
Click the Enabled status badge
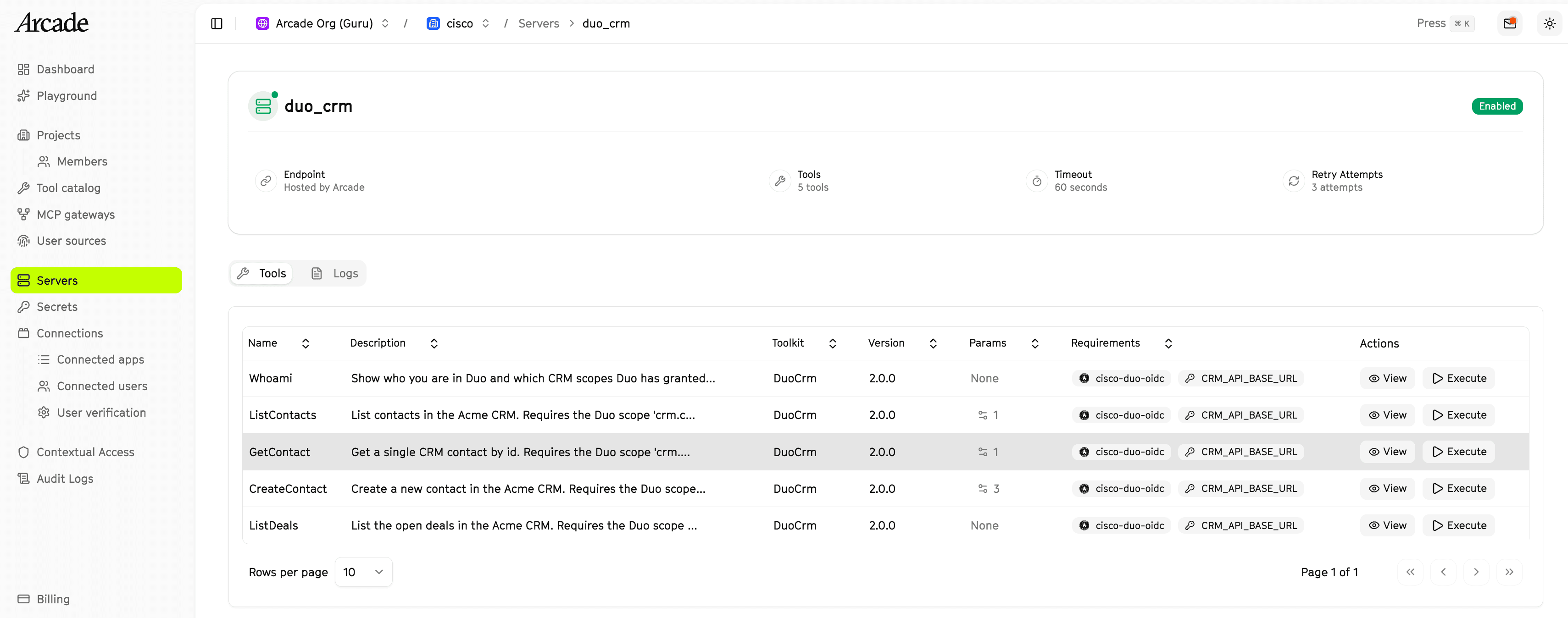click(1497, 106)
